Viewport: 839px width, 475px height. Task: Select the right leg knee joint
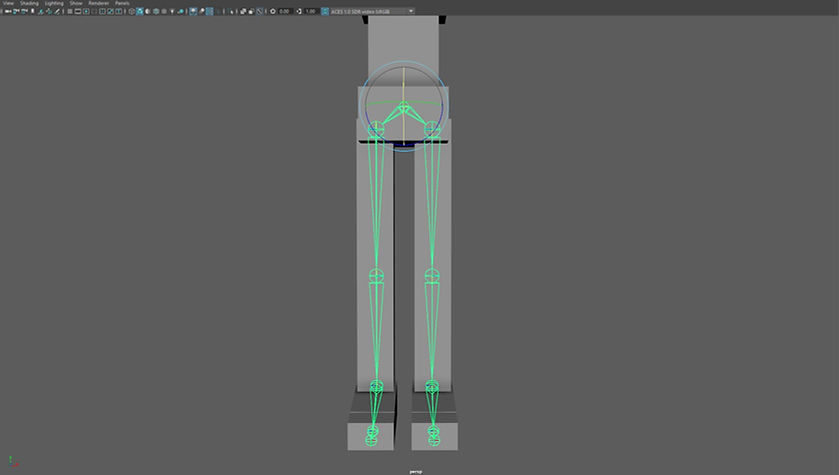(432, 276)
